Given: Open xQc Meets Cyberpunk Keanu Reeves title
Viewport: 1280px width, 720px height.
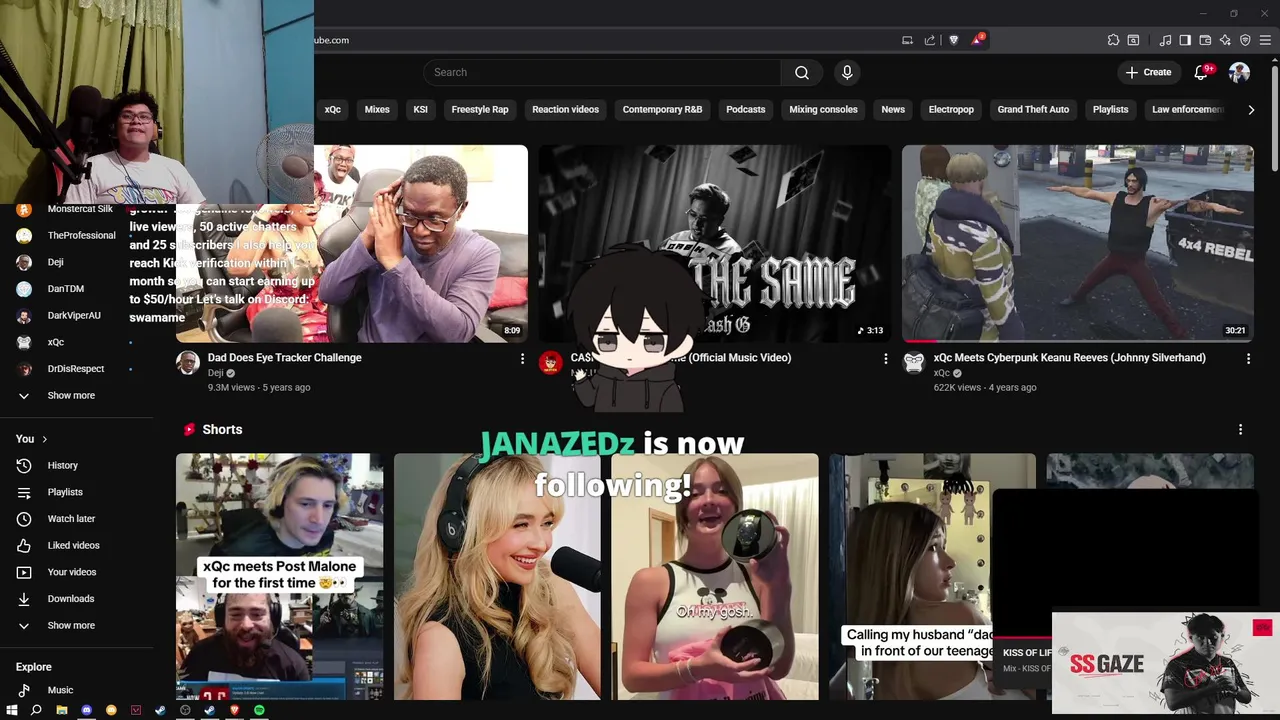Looking at the screenshot, I should (1069, 357).
